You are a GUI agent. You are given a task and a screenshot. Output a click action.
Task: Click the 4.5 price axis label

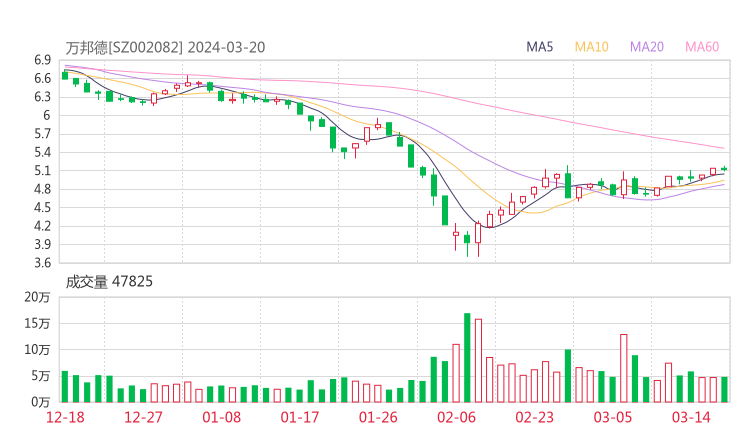click(42, 207)
